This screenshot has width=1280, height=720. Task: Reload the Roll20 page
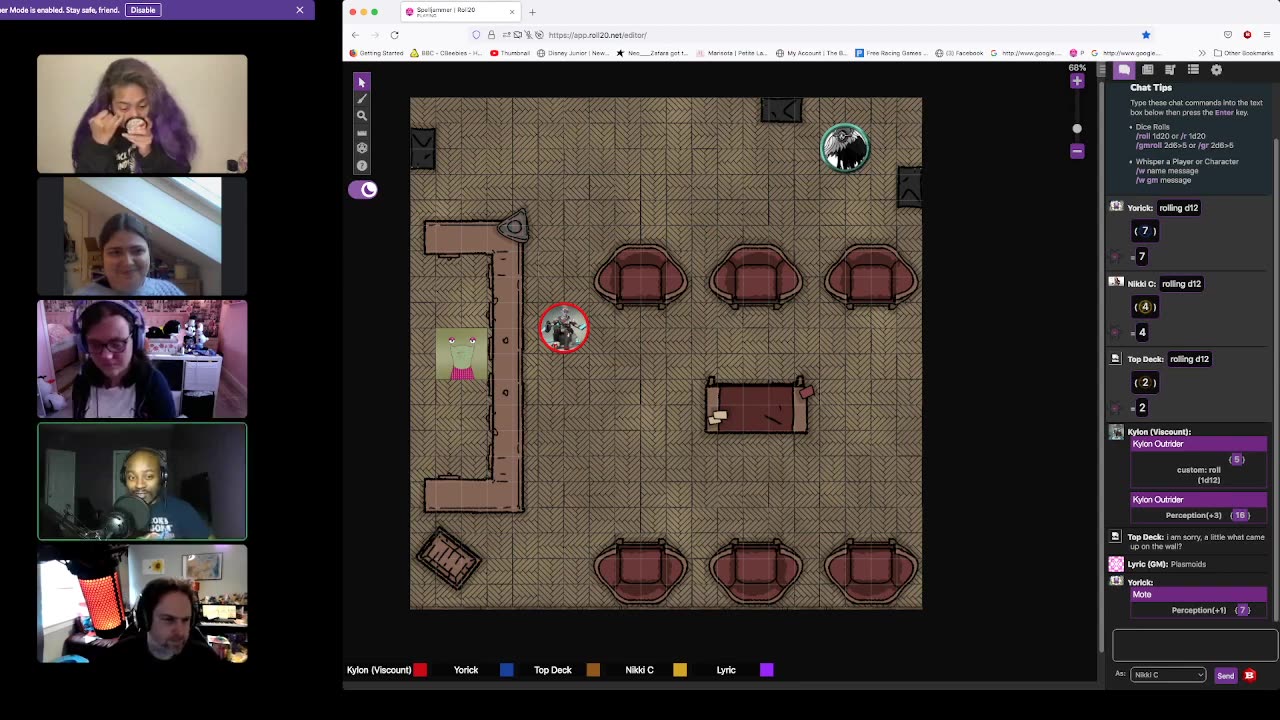(394, 35)
